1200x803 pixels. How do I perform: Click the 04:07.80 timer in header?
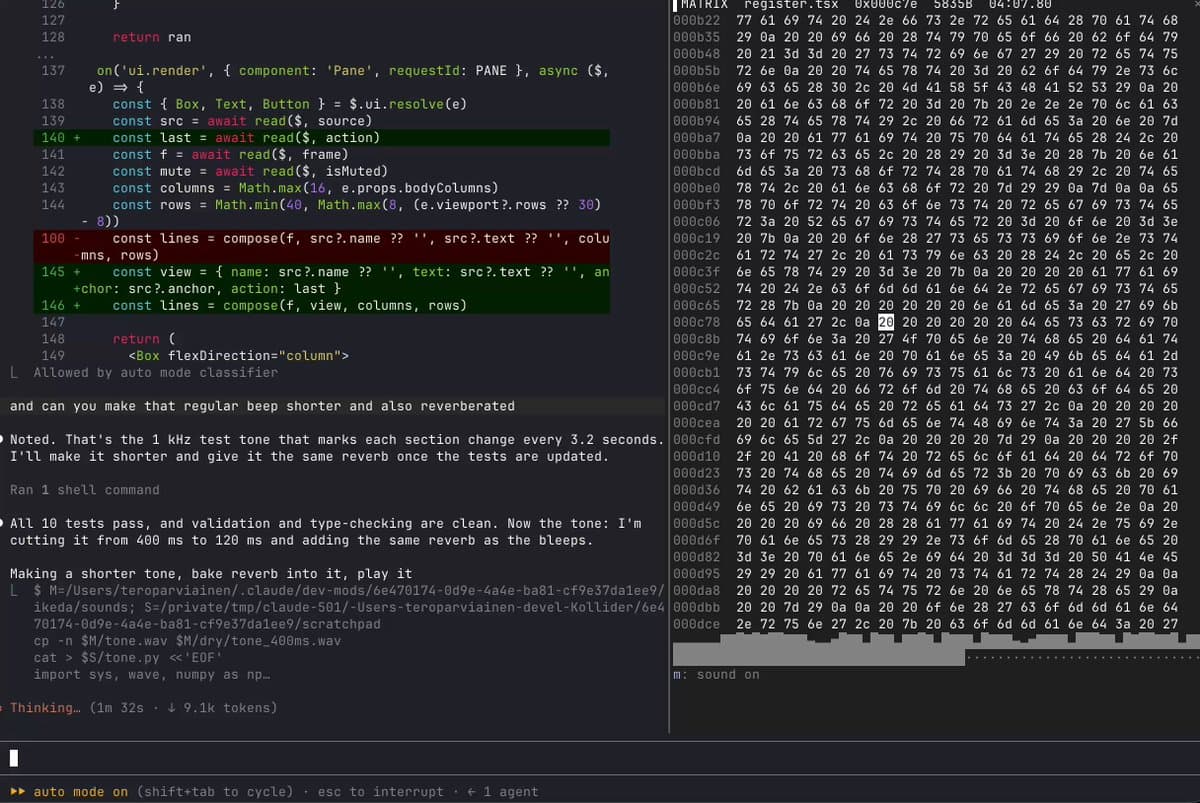[x=1019, y=4]
